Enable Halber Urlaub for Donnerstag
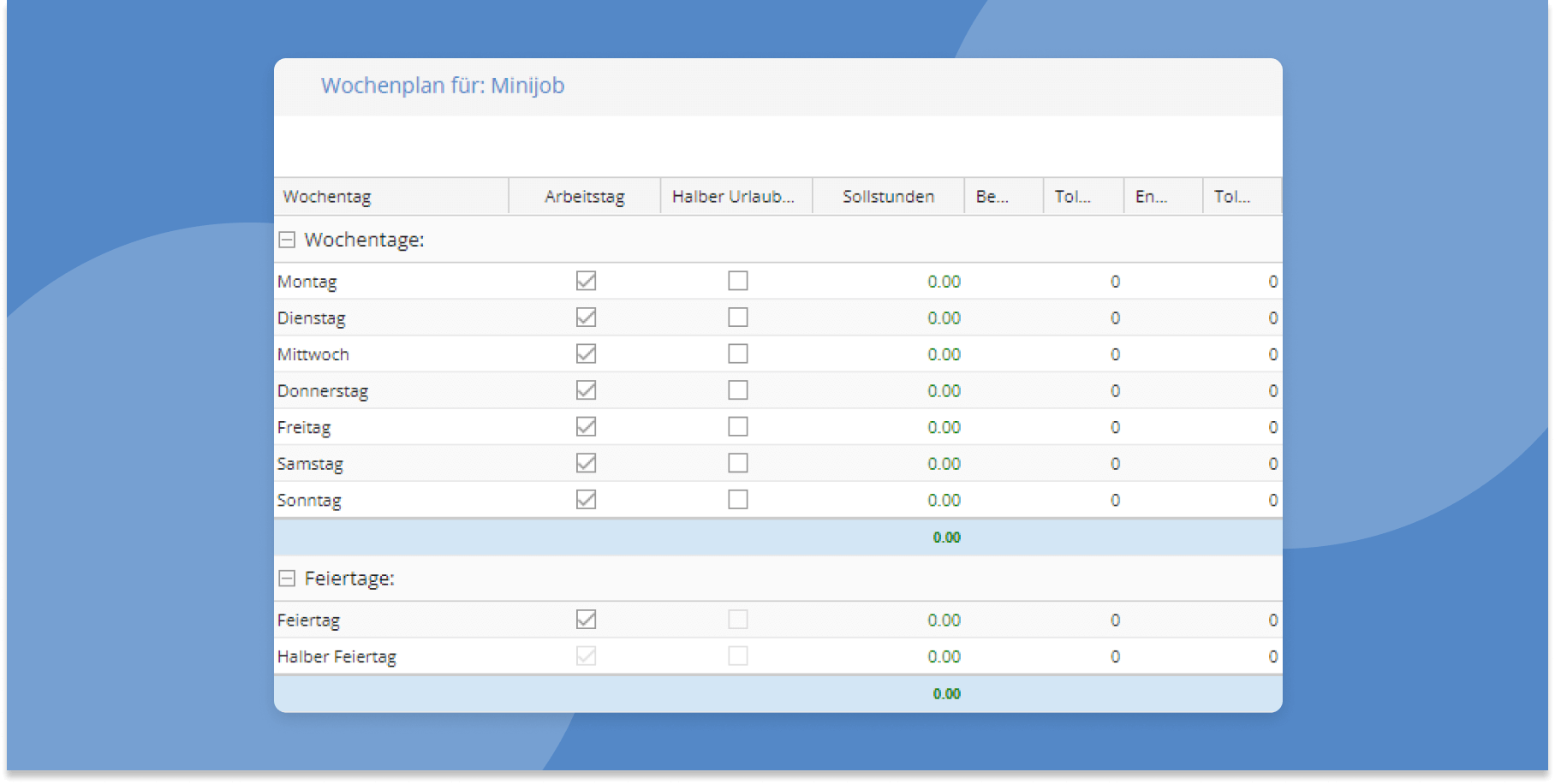The image size is (1555, 784). coord(738,389)
